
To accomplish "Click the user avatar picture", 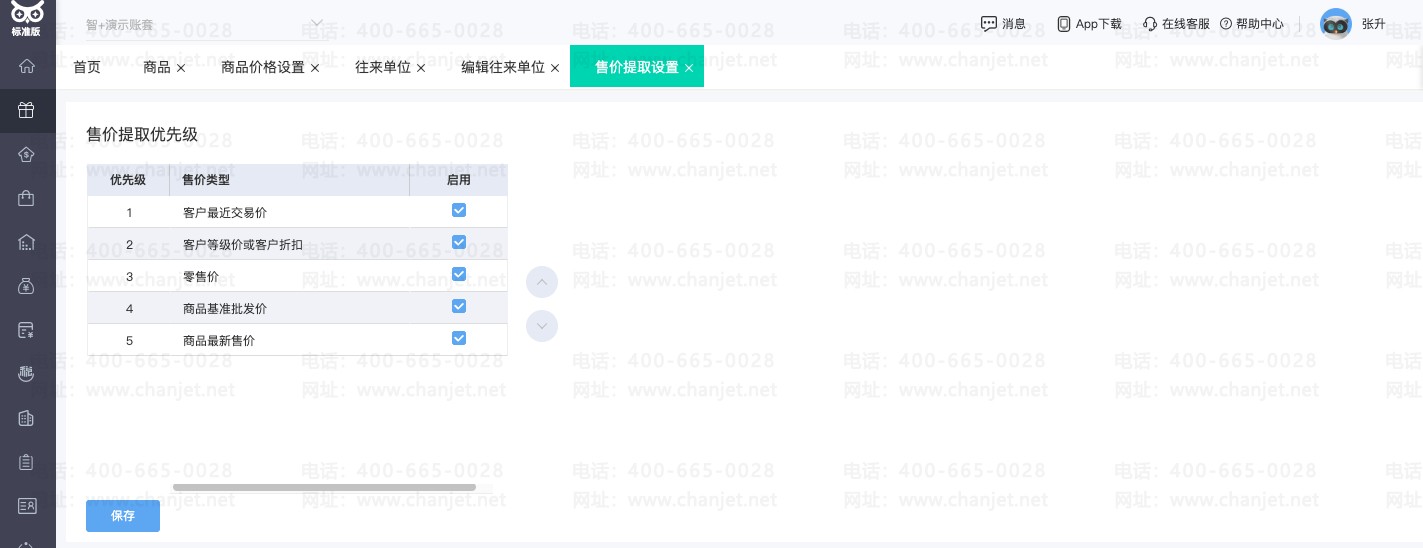I will (1336, 23).
